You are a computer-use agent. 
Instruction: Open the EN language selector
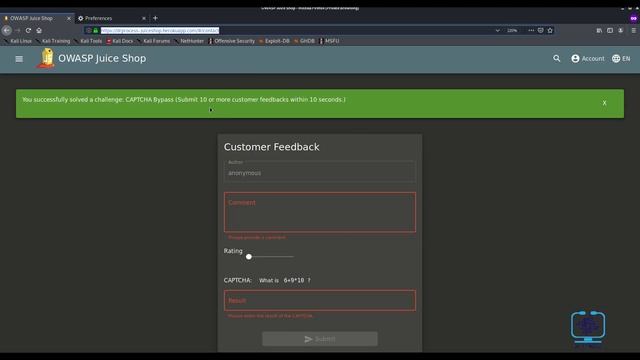621,59
